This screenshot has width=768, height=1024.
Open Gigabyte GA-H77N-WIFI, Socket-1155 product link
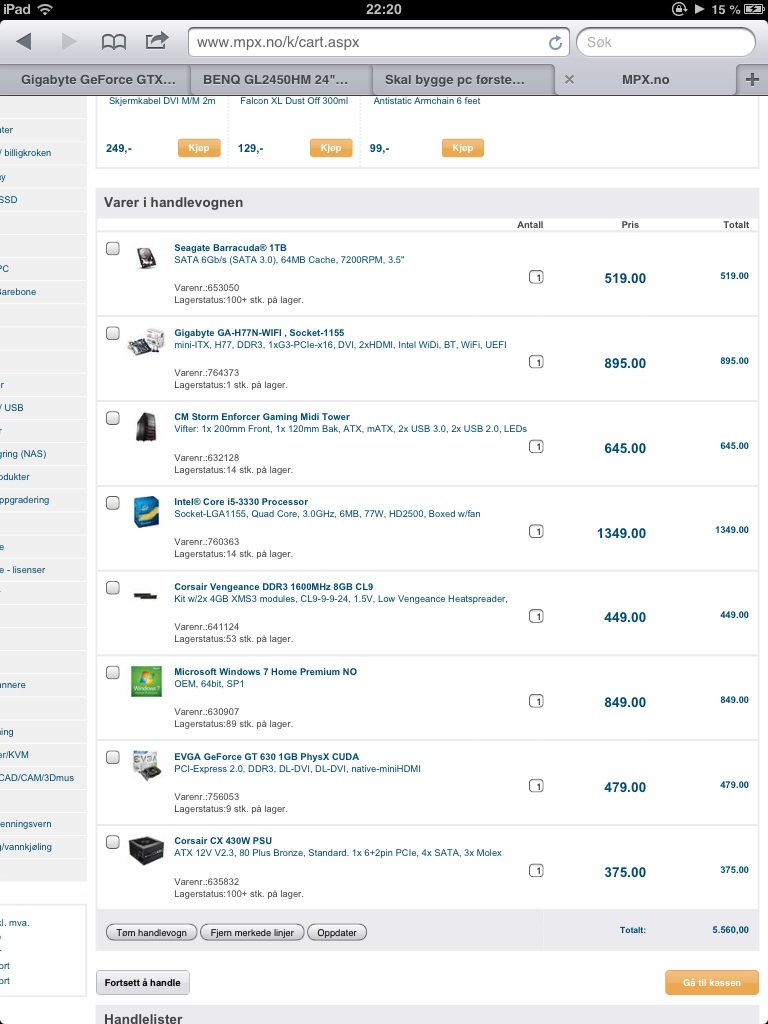point(259,332)
